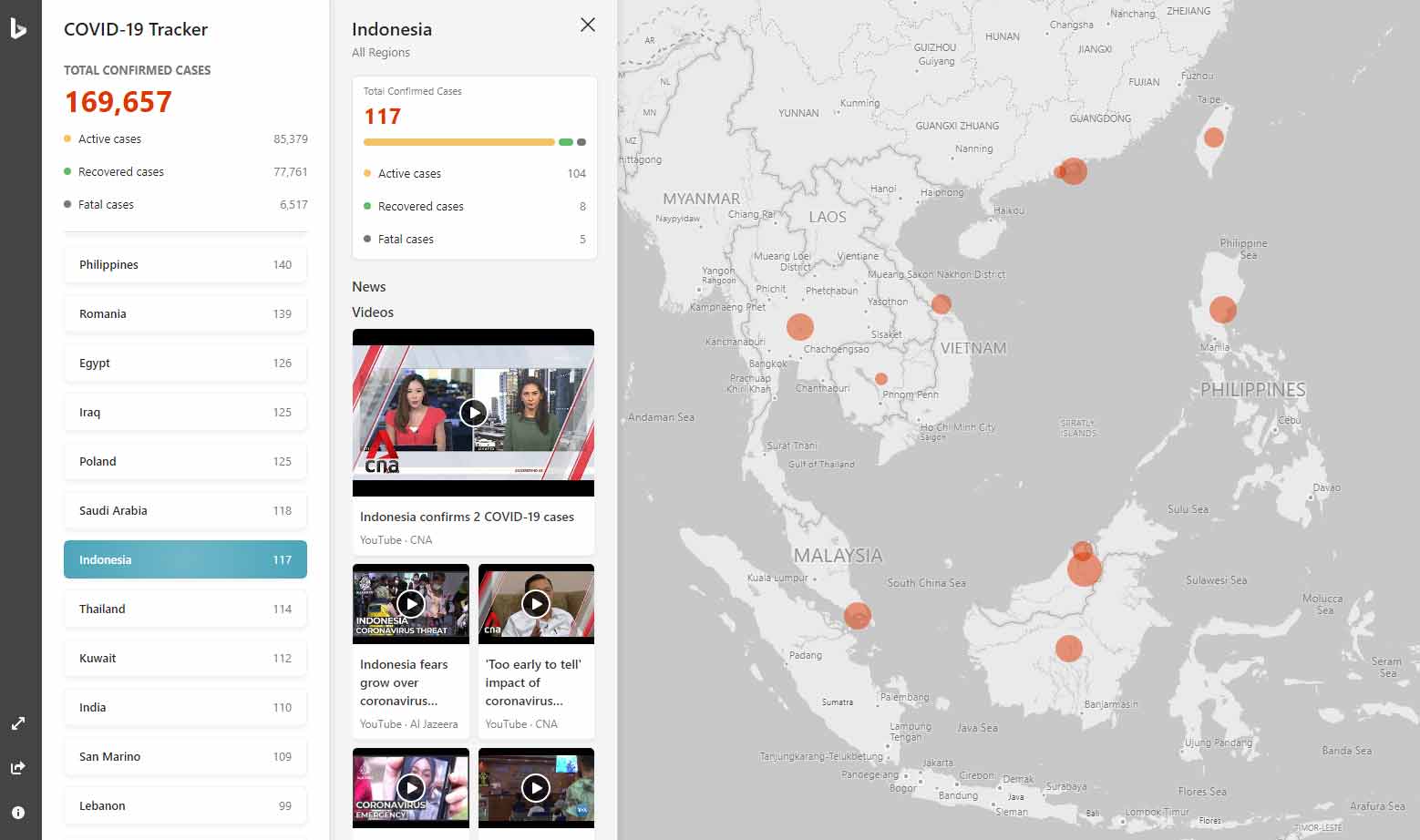Image resolution: width=1420 pixels, height=840 pixels.
Task: Play the 'Indonesia confirms 2 COVID-19 cases' video
Action: coord(473,412)
